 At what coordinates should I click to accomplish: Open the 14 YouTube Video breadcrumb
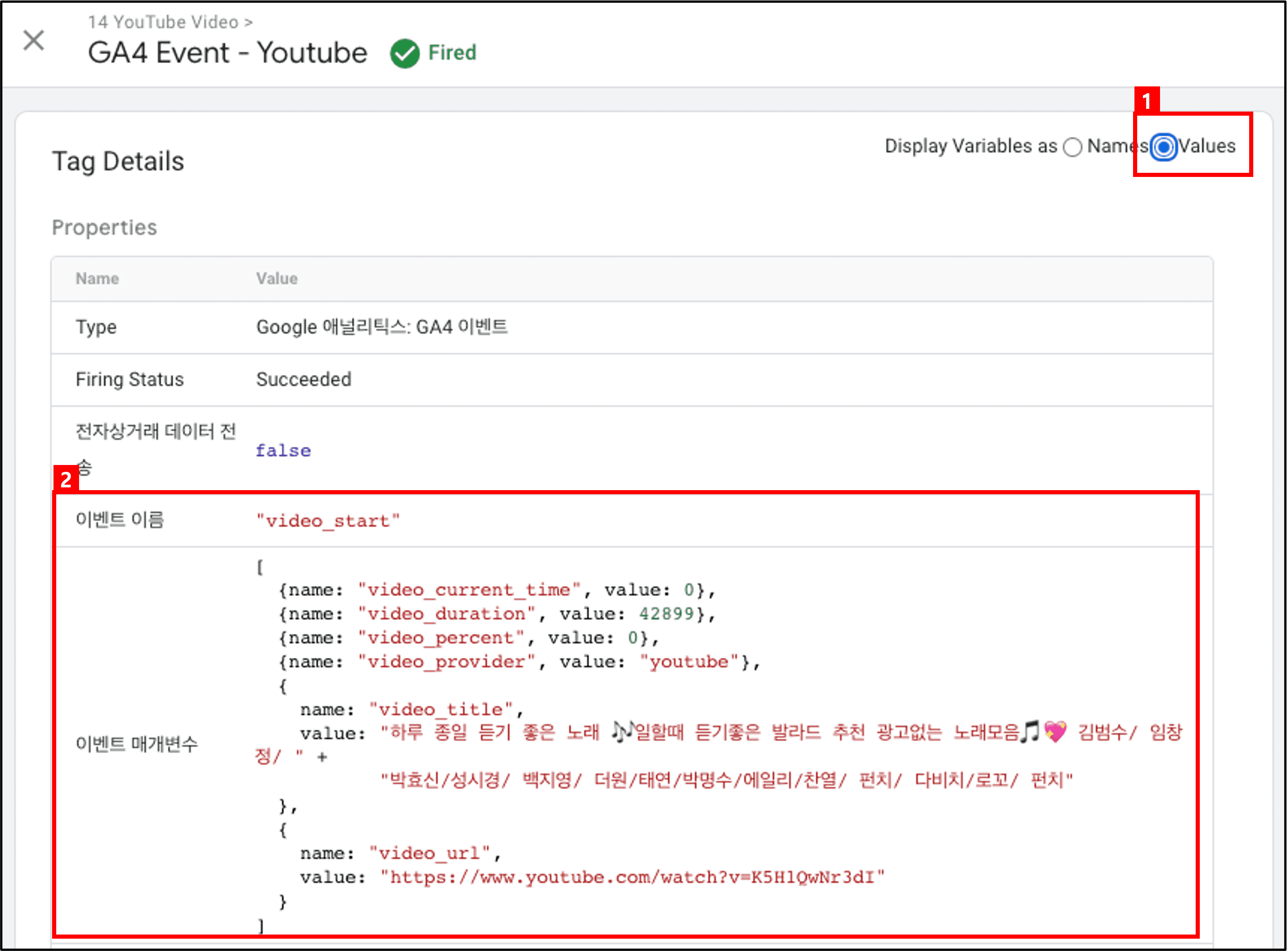click(170, 22)
